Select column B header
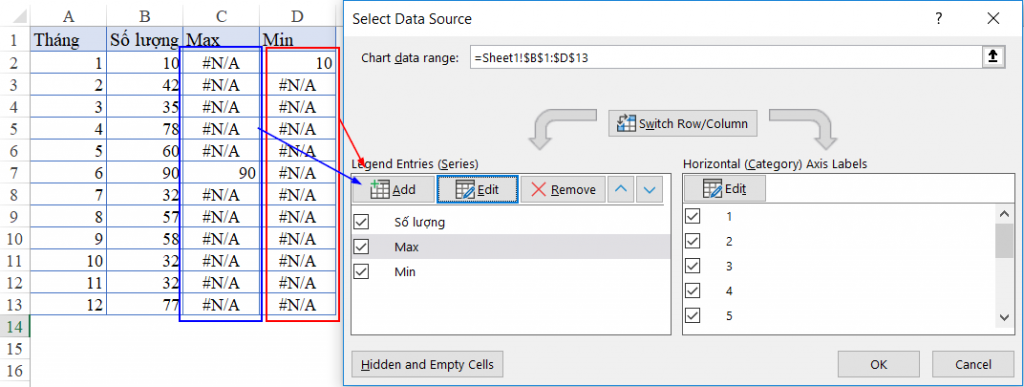 click(145, 14)
